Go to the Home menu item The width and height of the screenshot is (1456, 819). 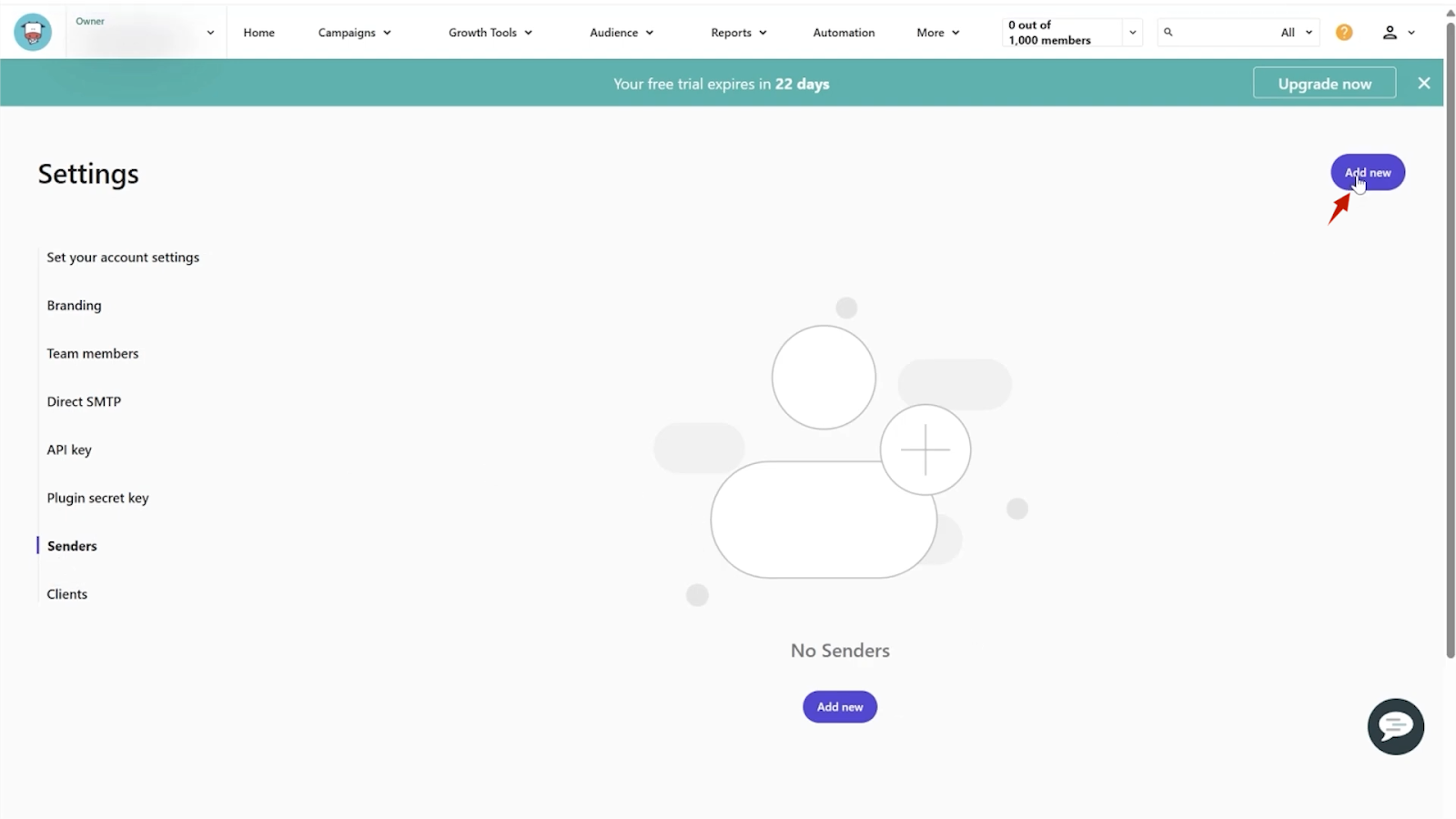click(258, 33)
